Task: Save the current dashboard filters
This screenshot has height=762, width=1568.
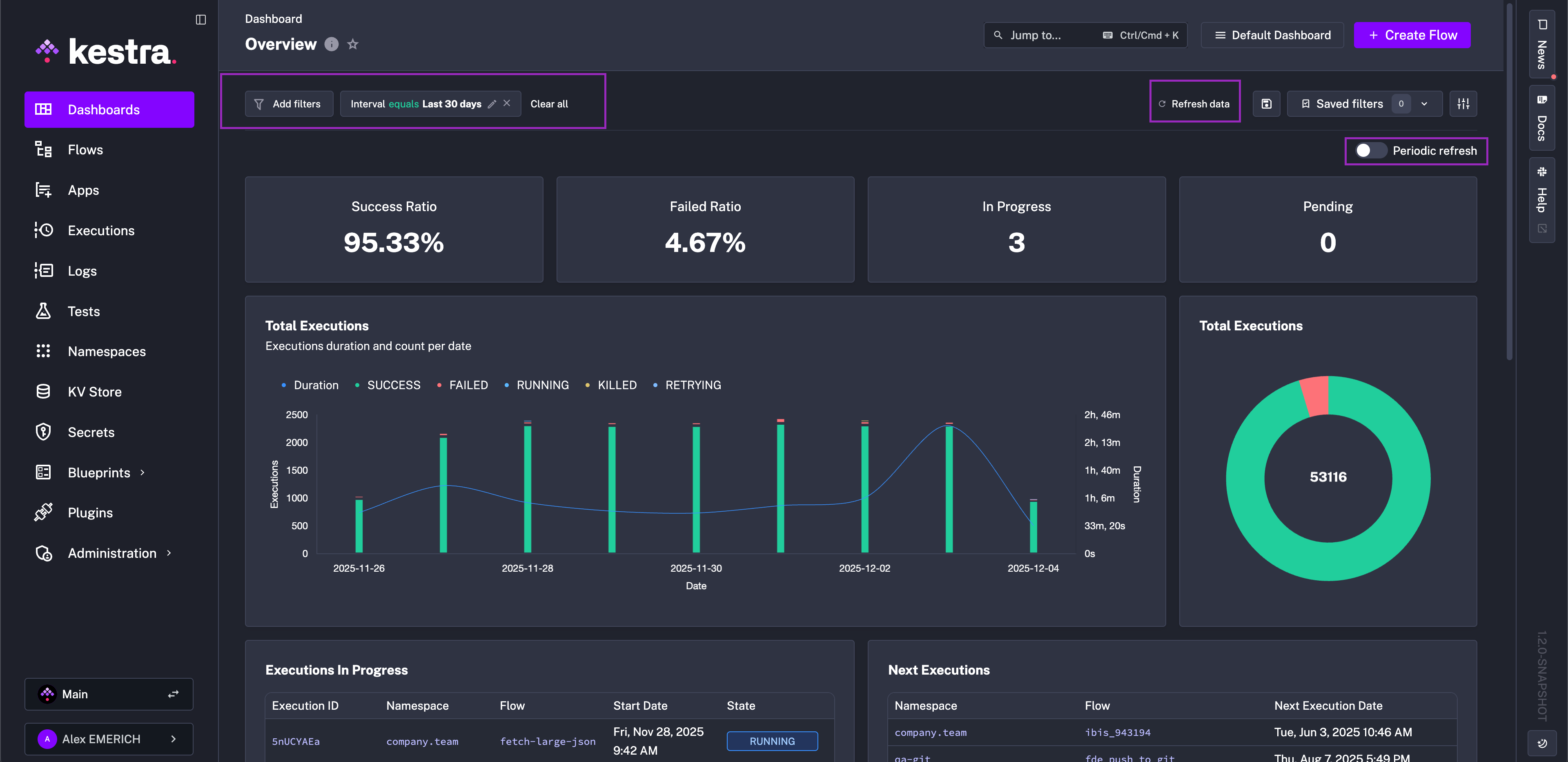Action: coord(1266,103)
